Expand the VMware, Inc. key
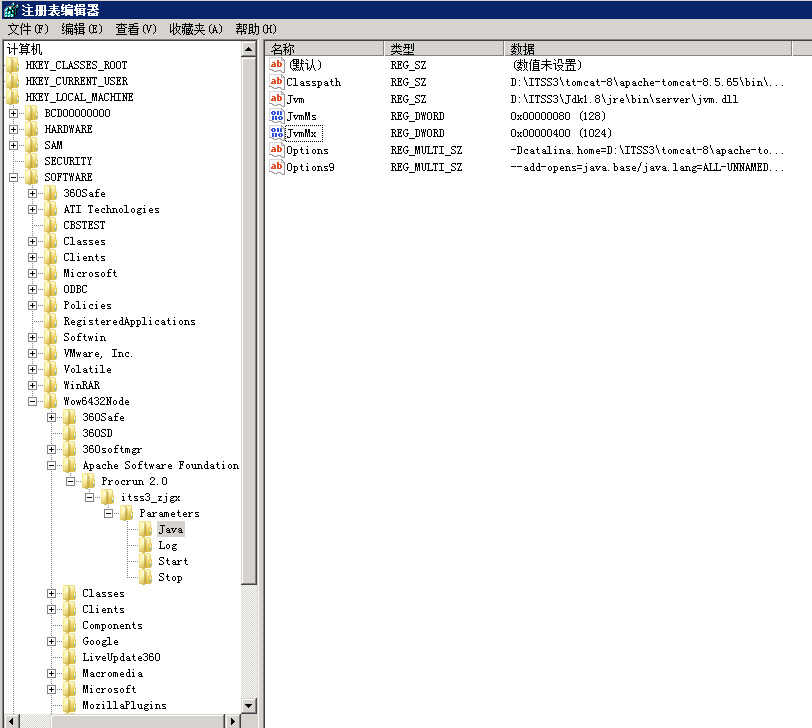812x728 pixels. pos(33,353)
